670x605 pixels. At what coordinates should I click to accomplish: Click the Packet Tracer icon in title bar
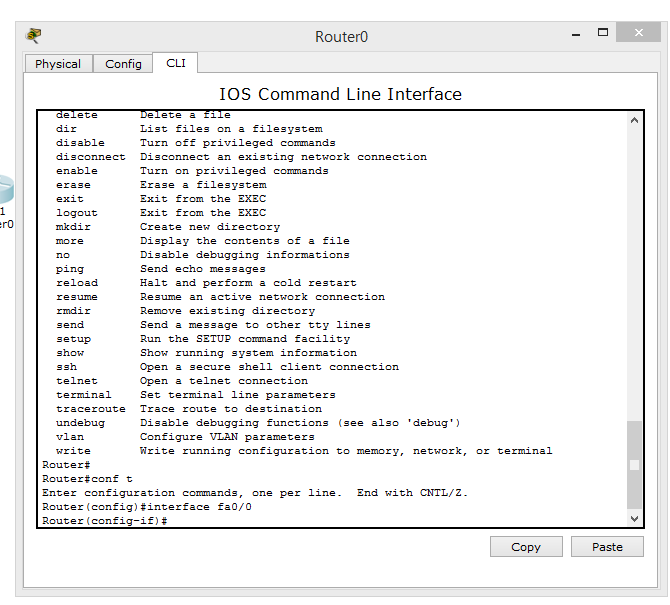(x=34, y=35)
